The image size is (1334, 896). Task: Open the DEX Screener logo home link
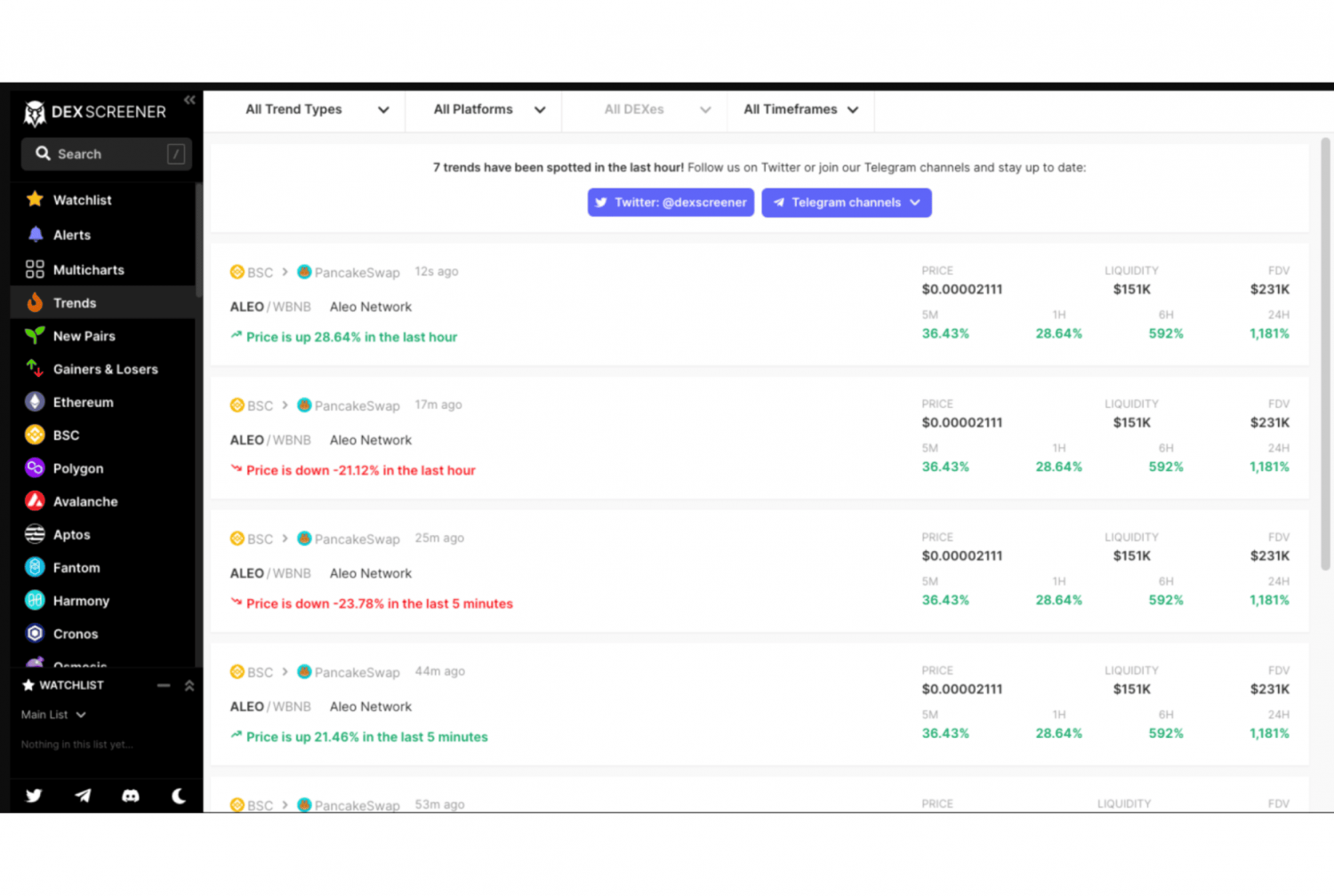95,112
